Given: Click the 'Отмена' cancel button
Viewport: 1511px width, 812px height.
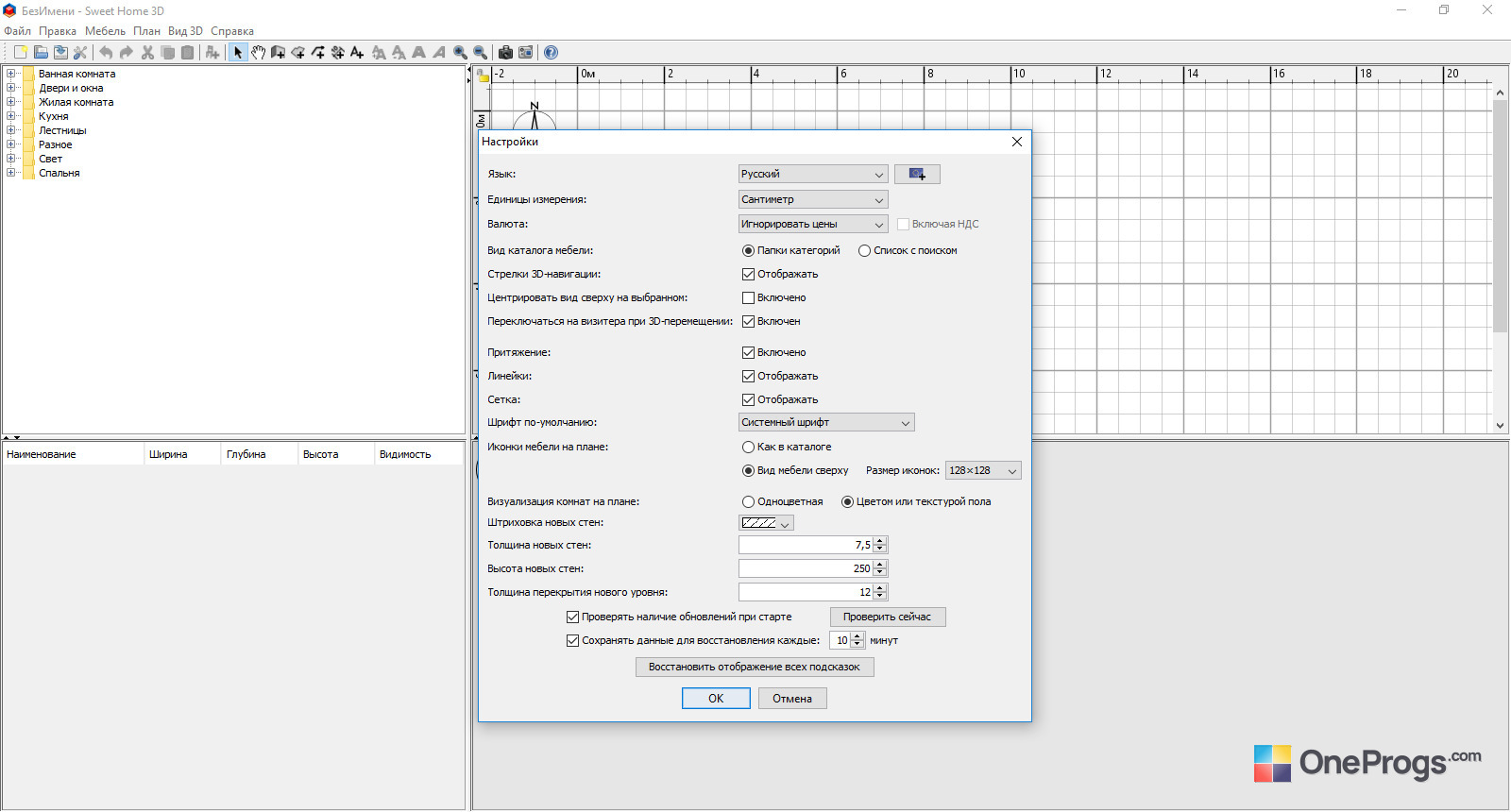Looking at the screenshot, I should [x=792, y=699].
